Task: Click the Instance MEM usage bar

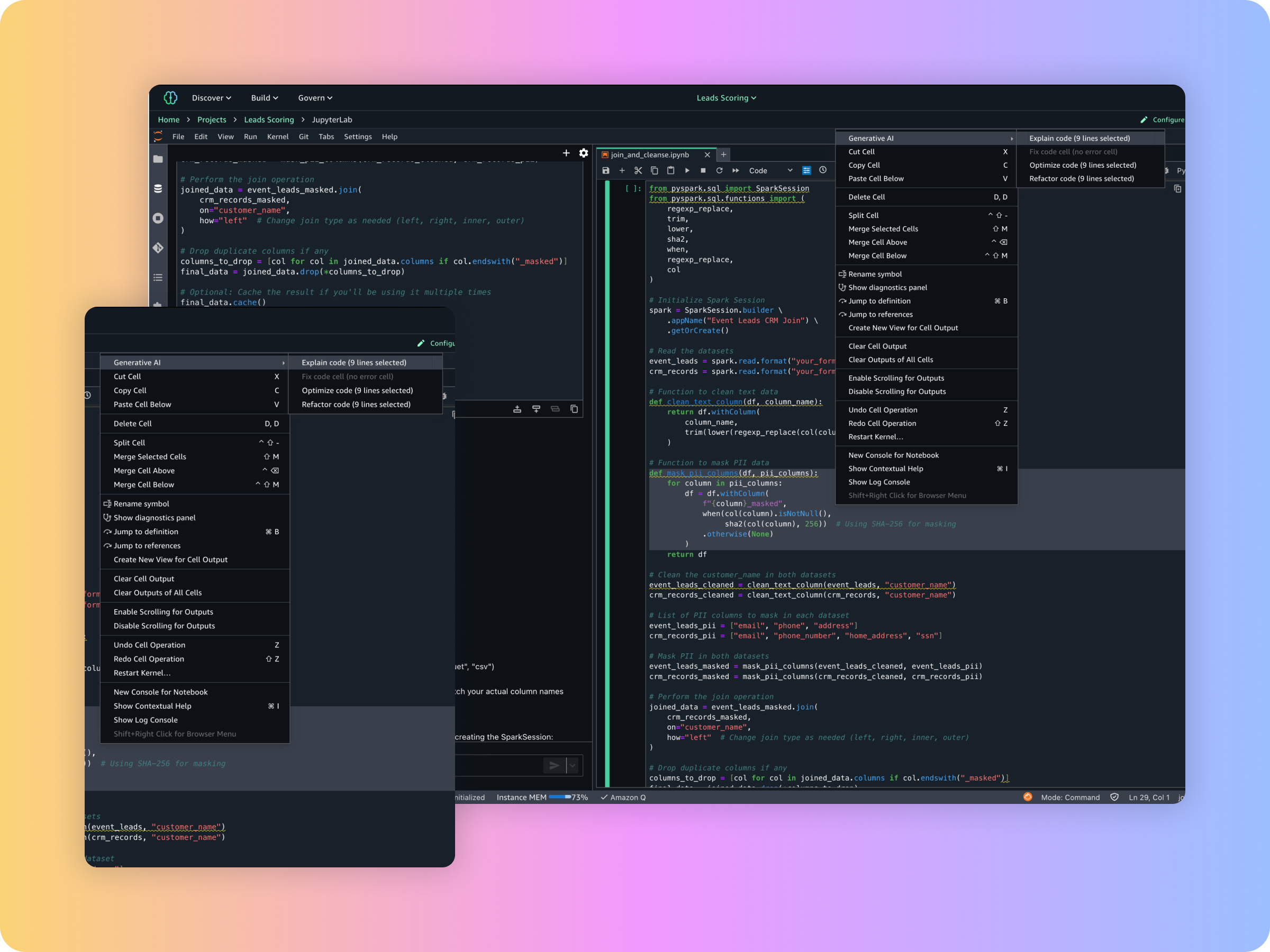Action: (x=559, y=797)
